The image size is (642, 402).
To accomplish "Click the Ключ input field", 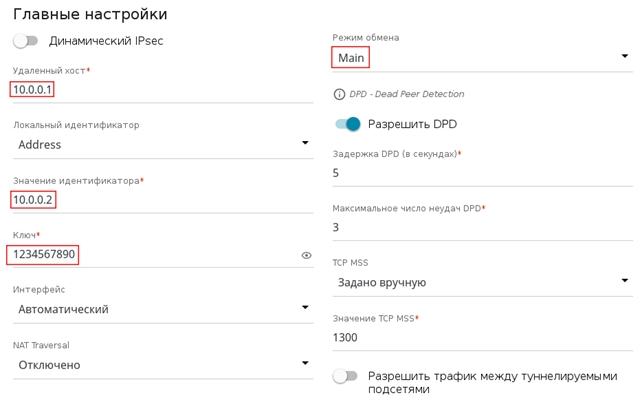I will (x=150, y=255).
